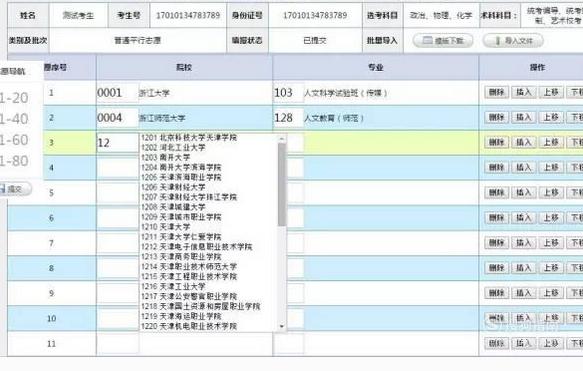
Task: Click the row 3 school code field with 12
Action: (117, 143)
